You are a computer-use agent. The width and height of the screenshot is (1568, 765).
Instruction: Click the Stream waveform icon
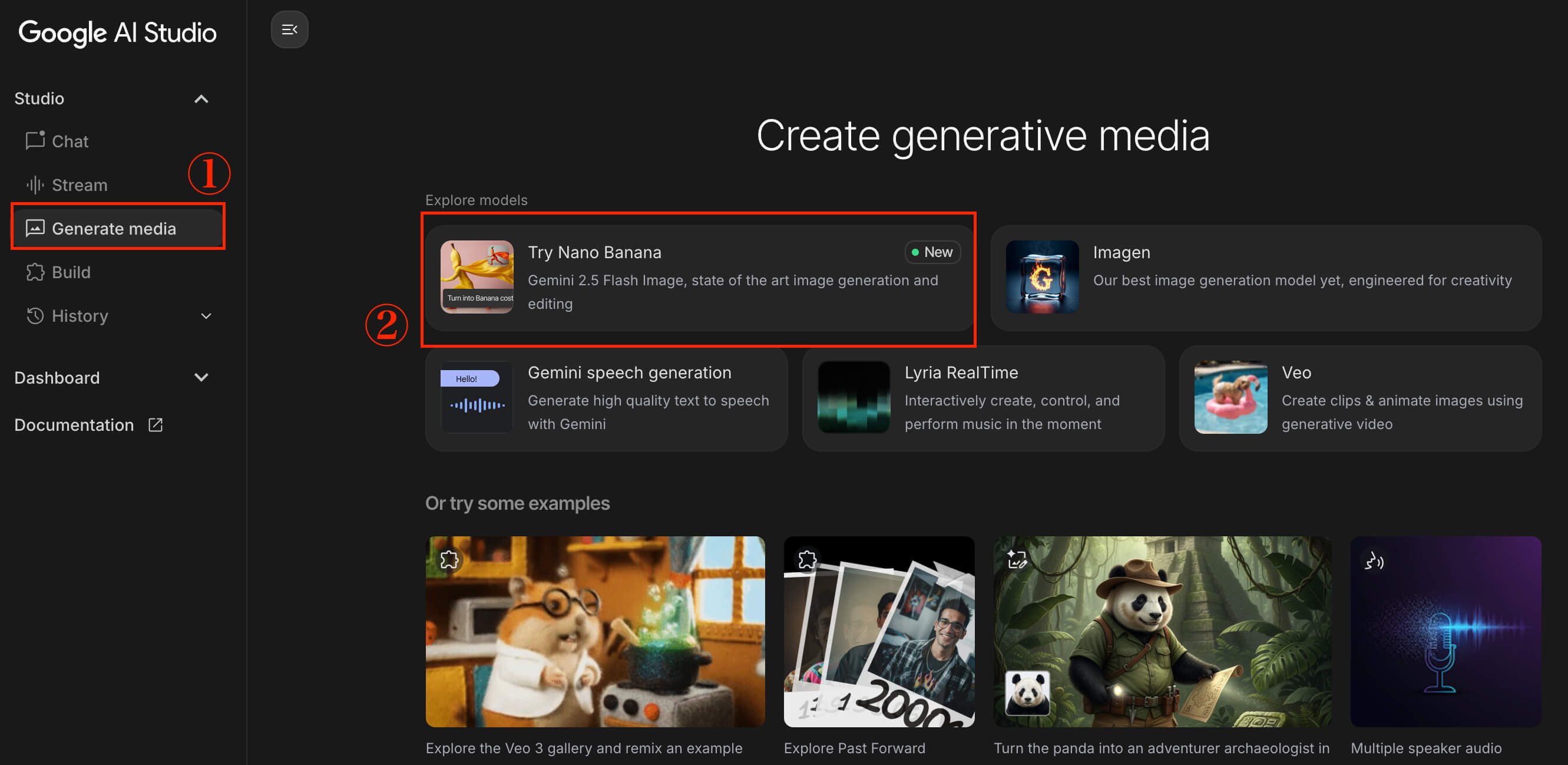[x=35, y=184]
